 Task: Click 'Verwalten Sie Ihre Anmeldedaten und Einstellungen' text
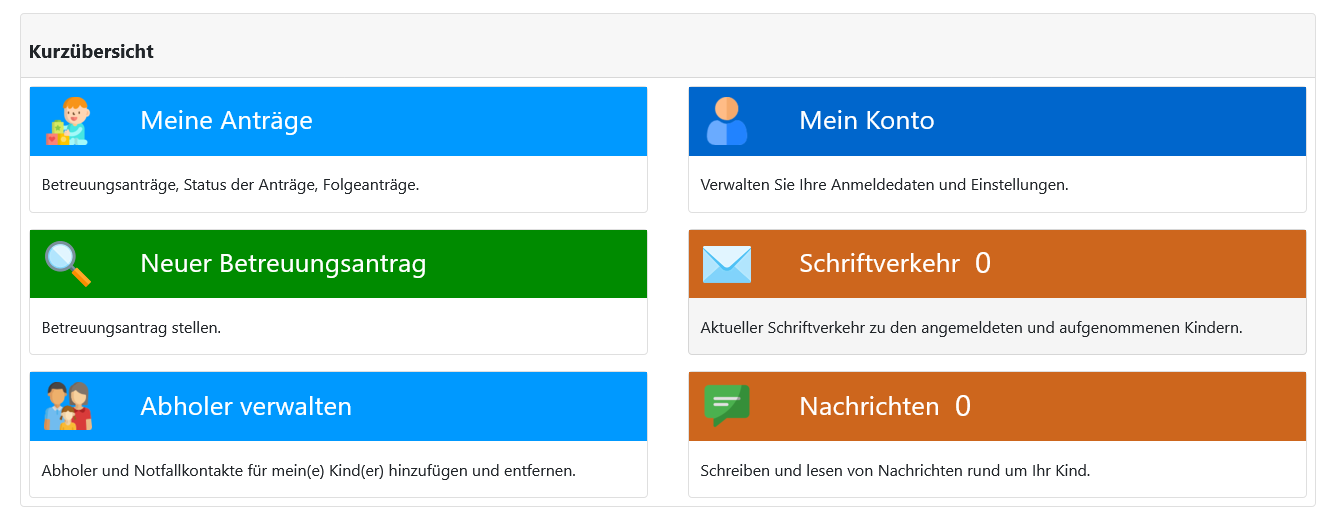click(885, 185)
